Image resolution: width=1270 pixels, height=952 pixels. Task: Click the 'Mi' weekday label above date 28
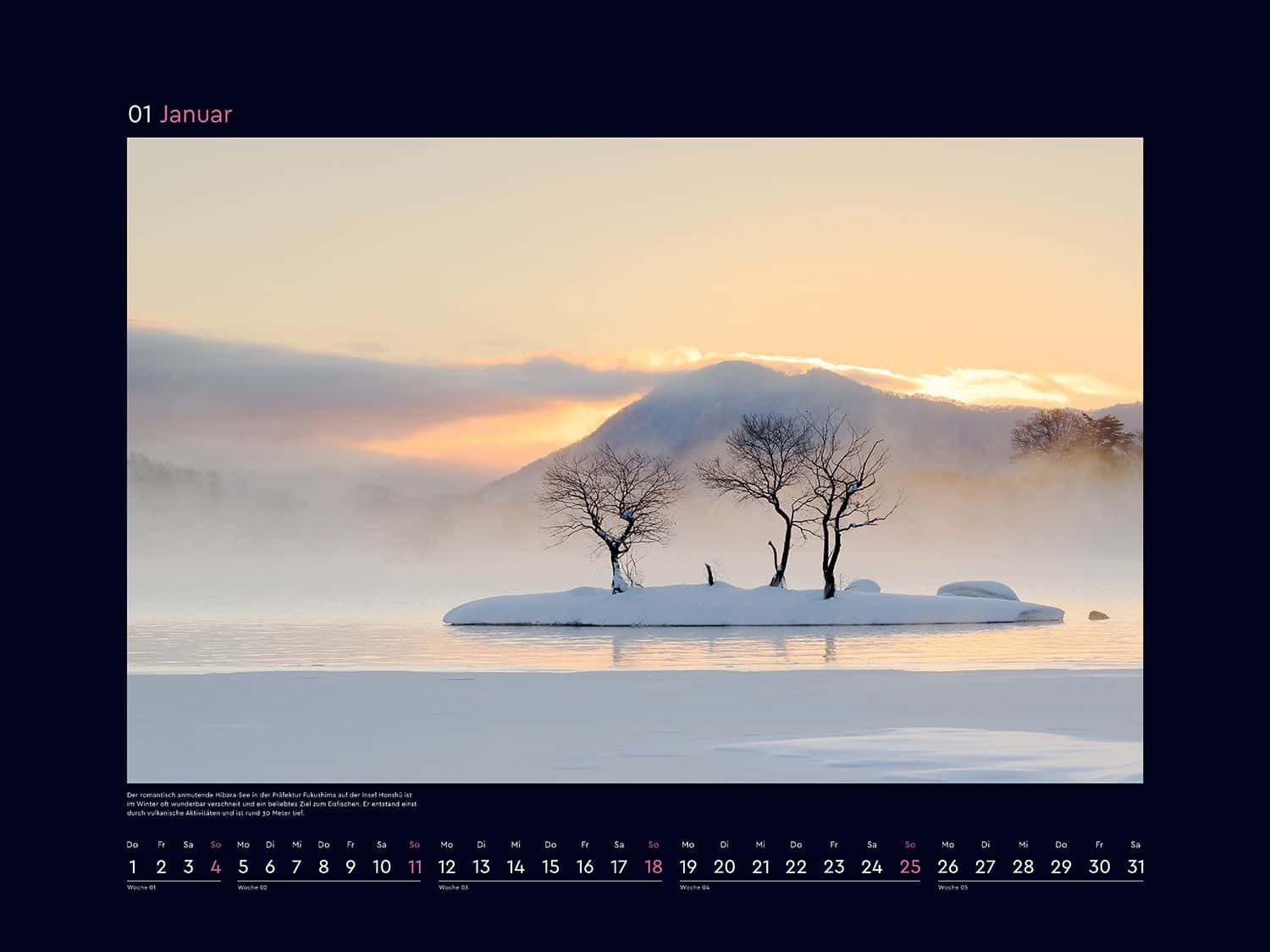coord(1023,845)
